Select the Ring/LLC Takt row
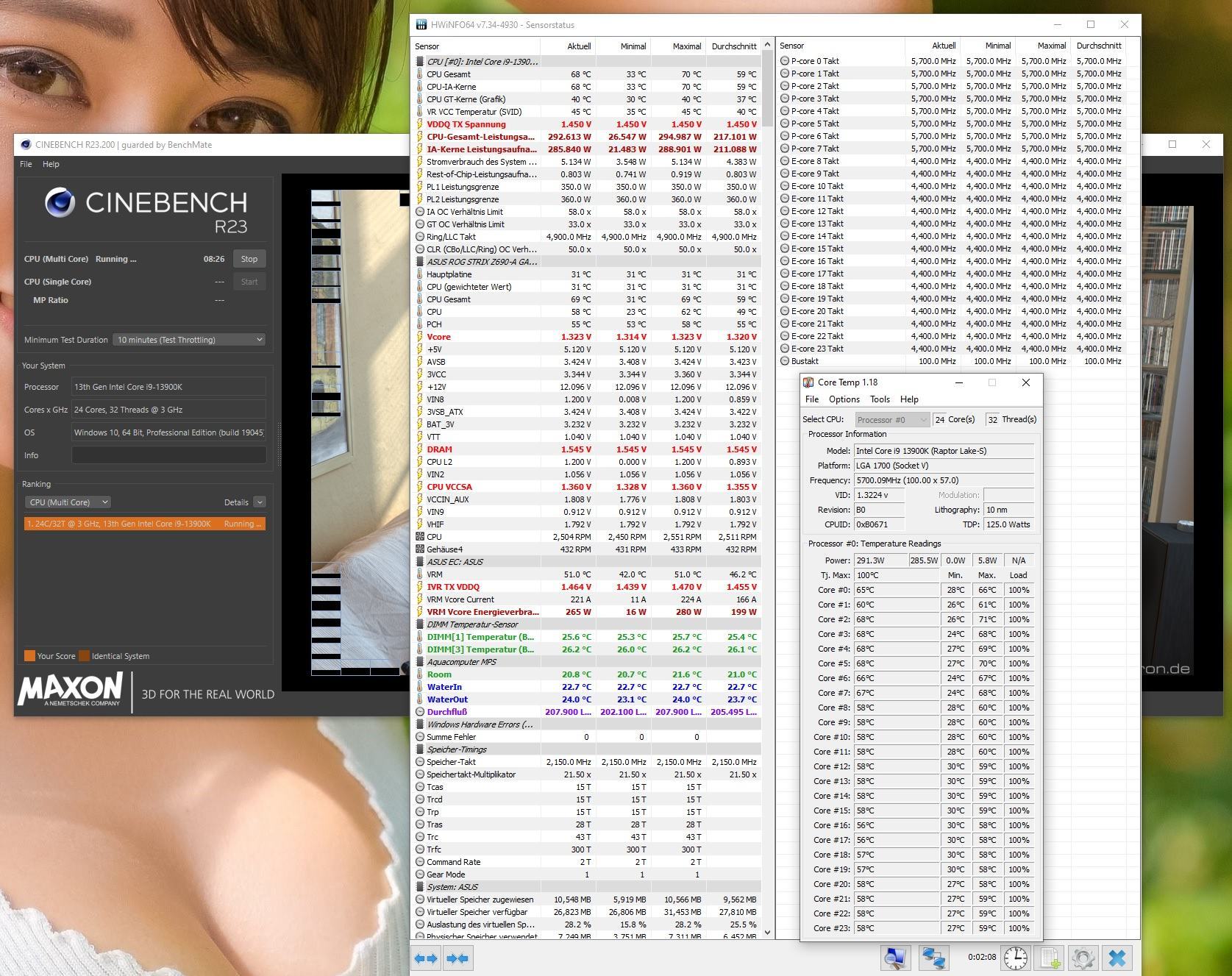The image size is (1232, 976). [586, 237]
